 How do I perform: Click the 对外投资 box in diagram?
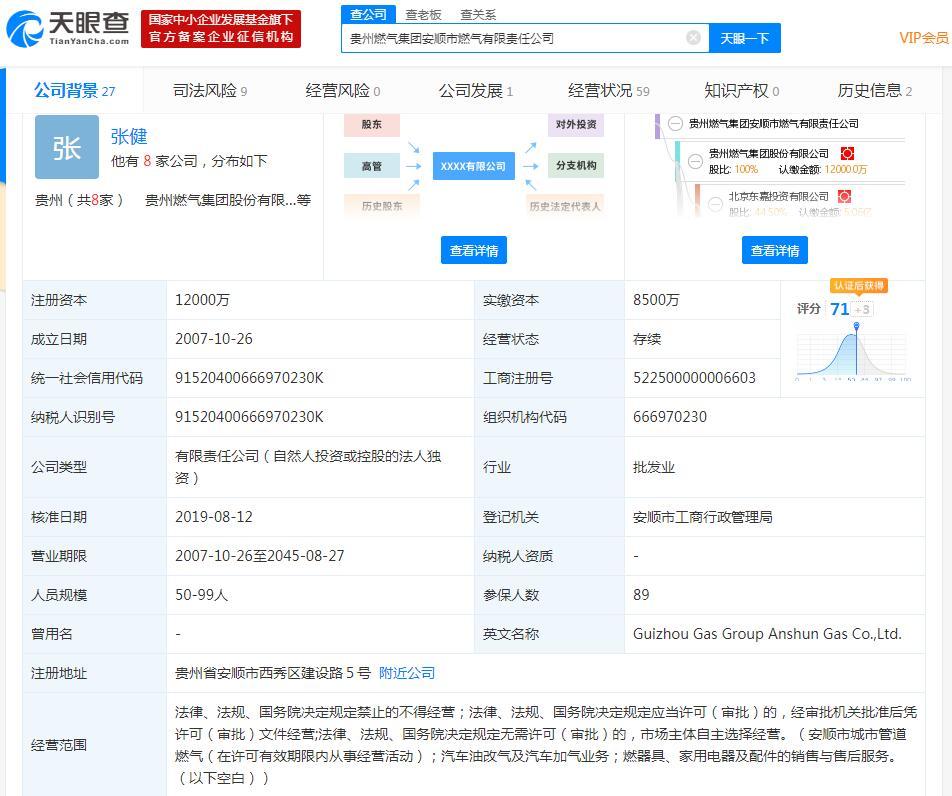point(576,124)
